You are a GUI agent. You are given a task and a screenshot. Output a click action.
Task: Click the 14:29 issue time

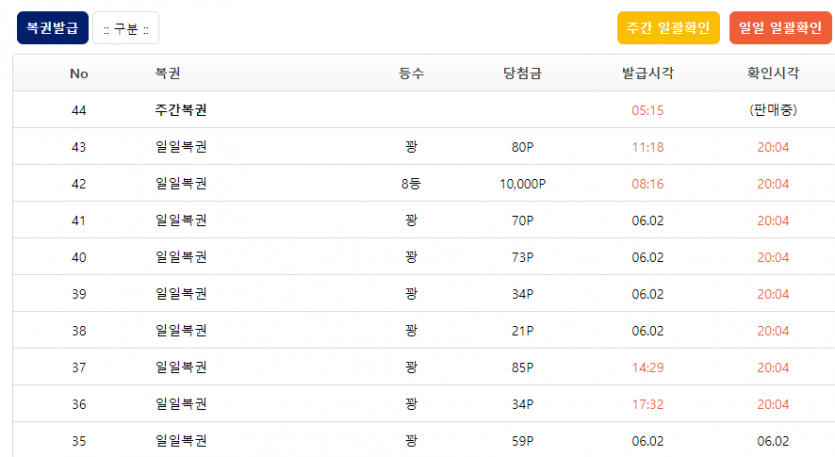coord(648,368)
